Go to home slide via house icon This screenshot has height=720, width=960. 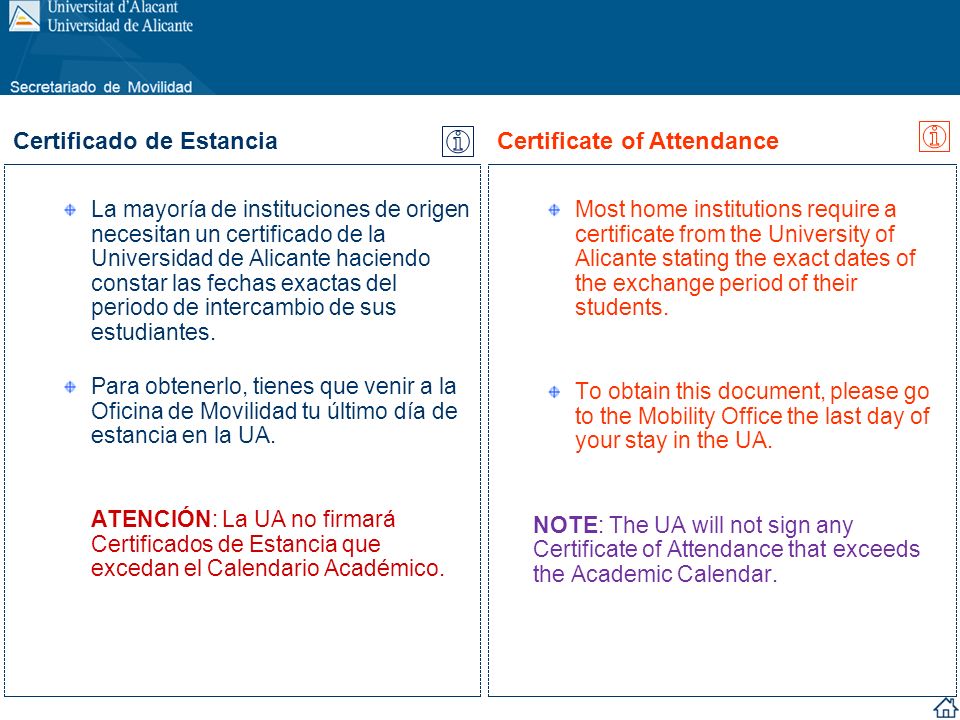click(x=945, y=708)
